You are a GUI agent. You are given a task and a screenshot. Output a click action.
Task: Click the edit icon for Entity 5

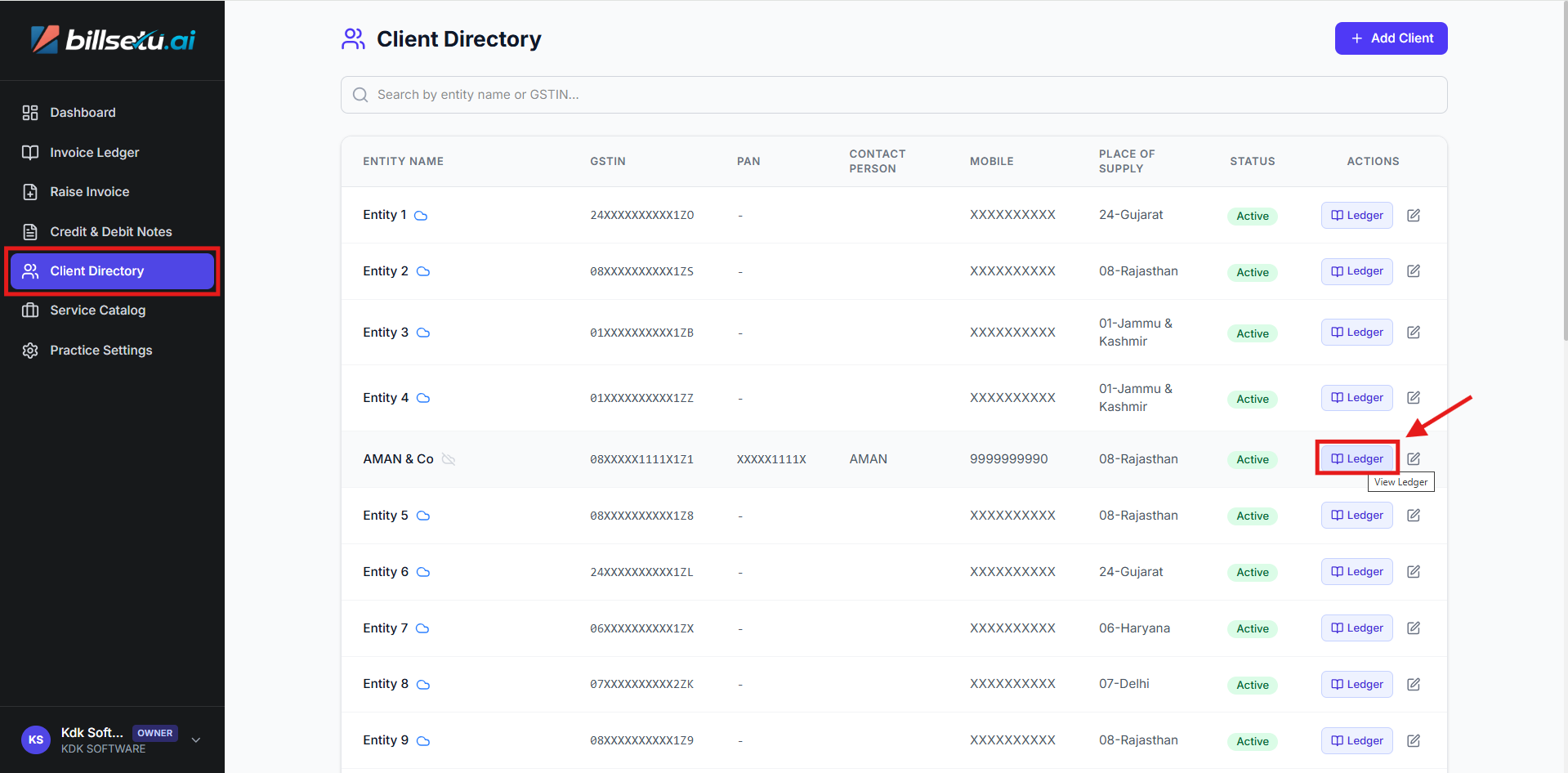point(1414,515)
